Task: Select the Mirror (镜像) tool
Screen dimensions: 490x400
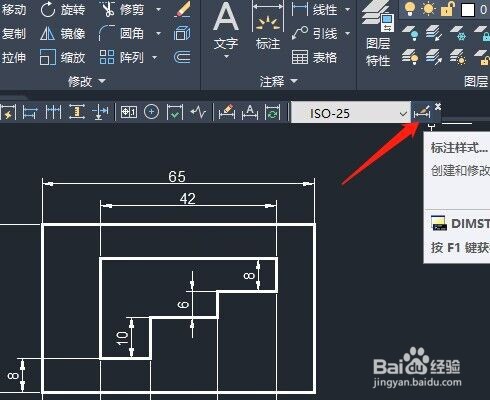Action: point(63,34)
